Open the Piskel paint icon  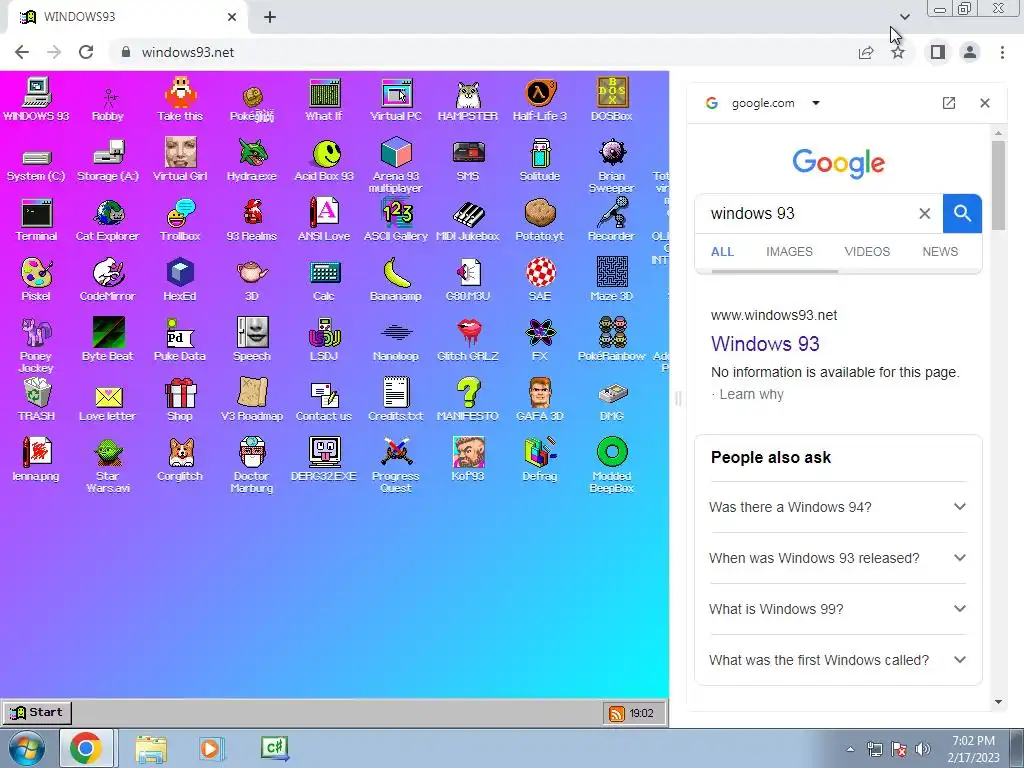pos(36,280)
